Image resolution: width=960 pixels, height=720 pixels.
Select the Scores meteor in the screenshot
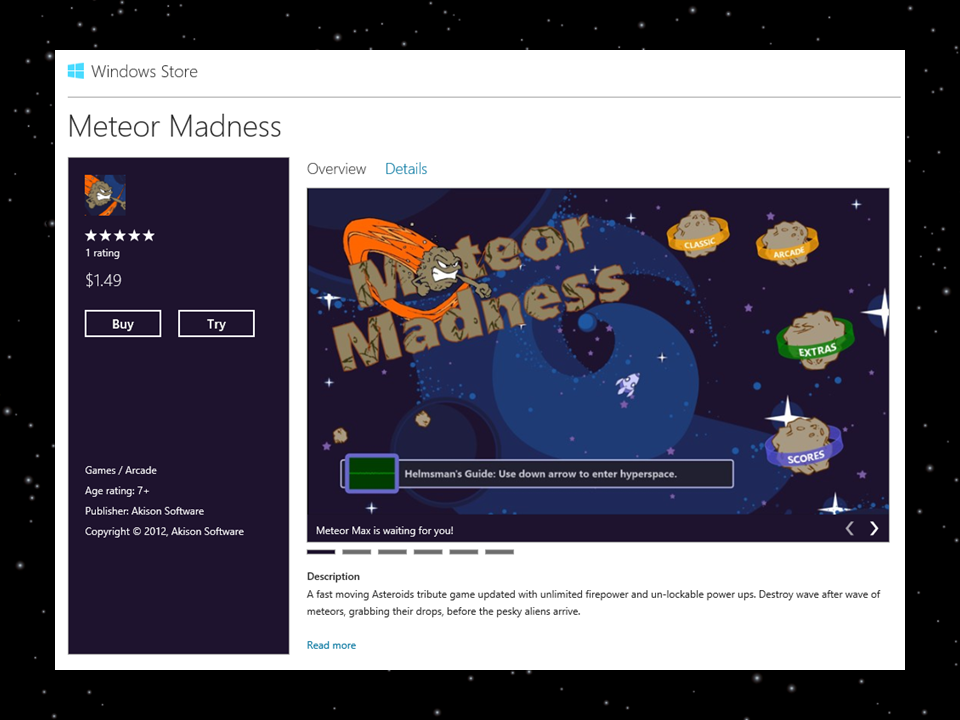pos(804,445)
